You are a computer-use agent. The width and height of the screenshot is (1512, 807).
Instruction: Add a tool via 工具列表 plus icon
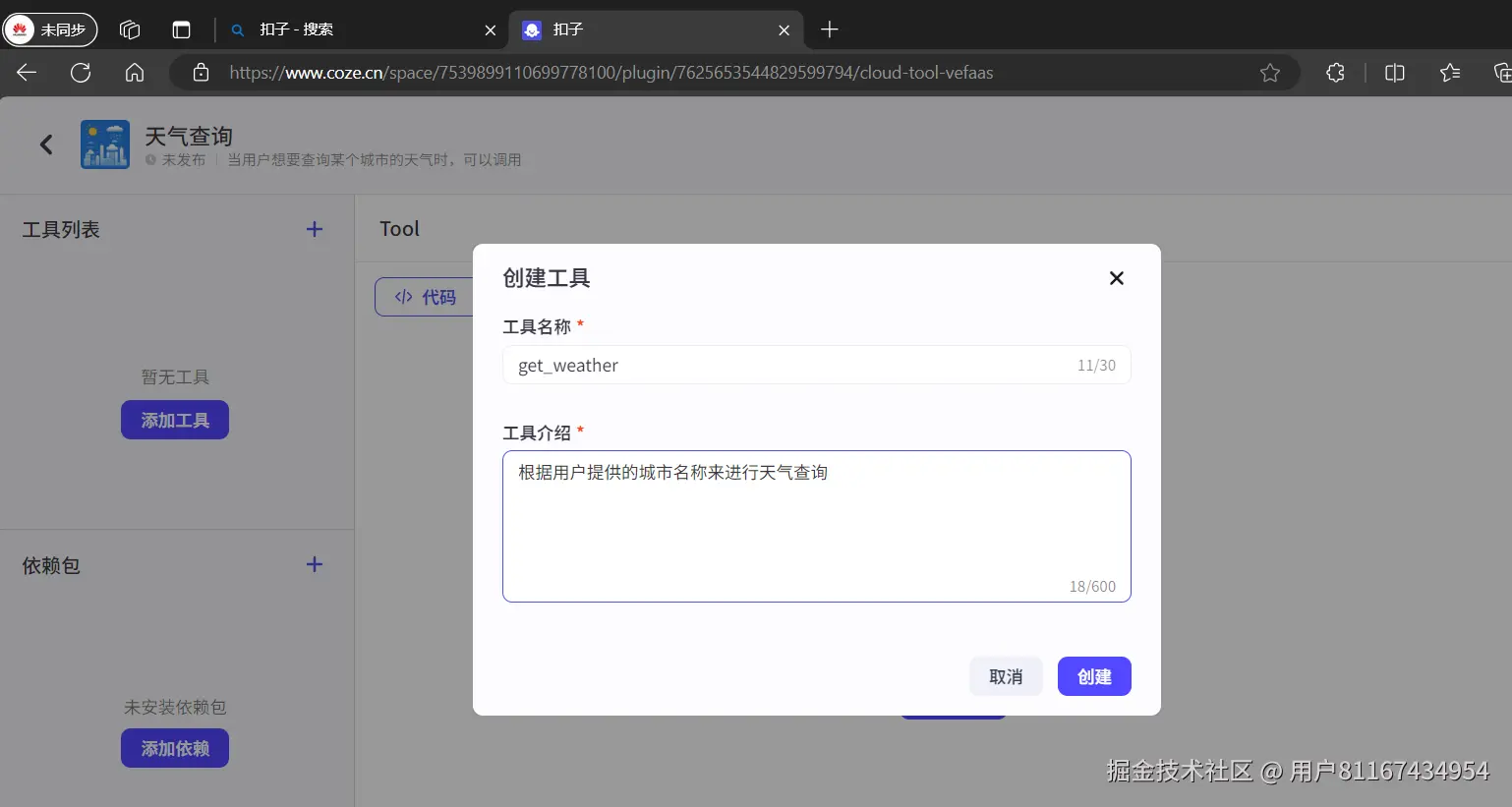(315, 229)
